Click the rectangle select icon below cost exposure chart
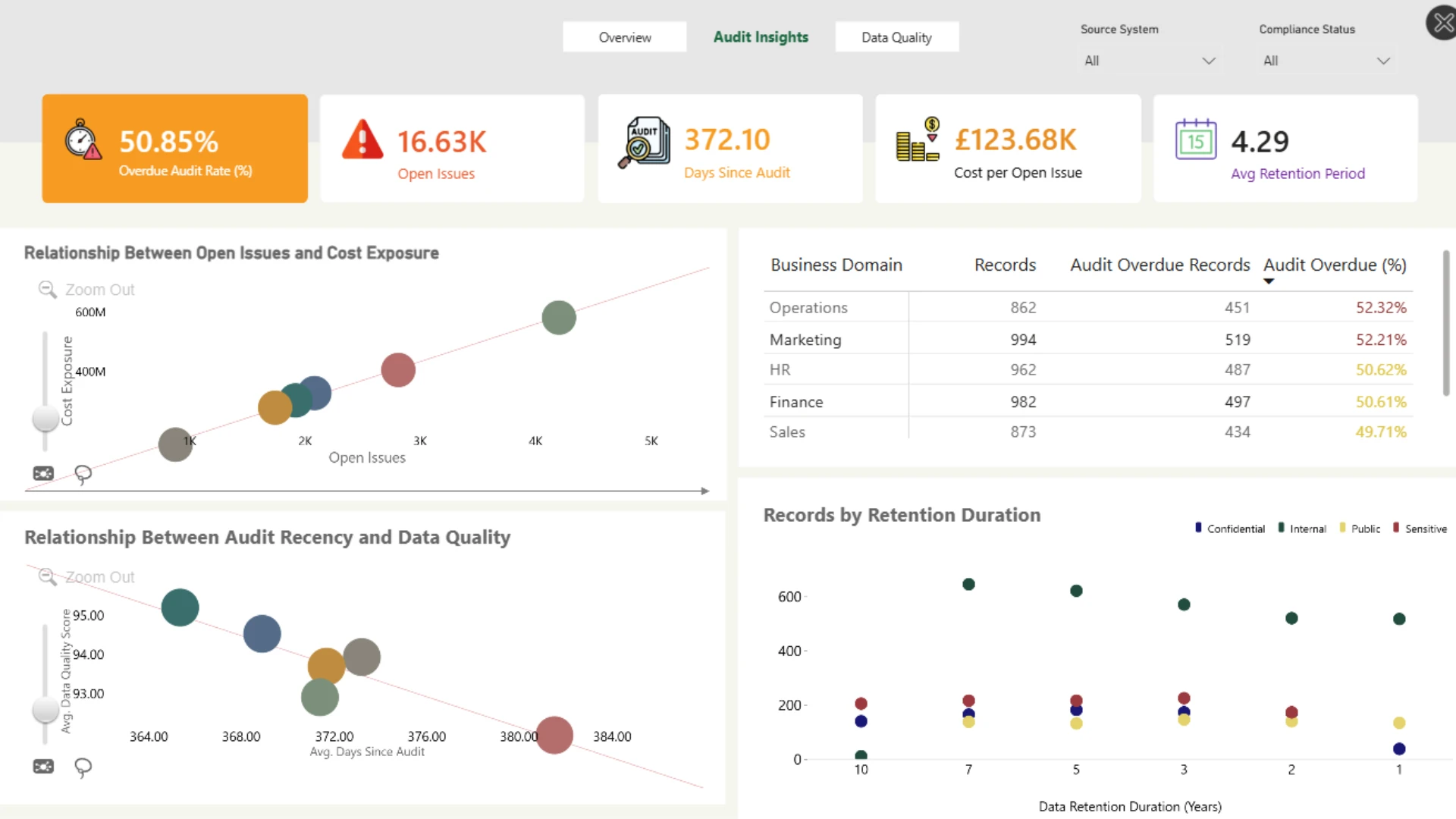Screen dimensions: 1456x819 pos(43,473)
